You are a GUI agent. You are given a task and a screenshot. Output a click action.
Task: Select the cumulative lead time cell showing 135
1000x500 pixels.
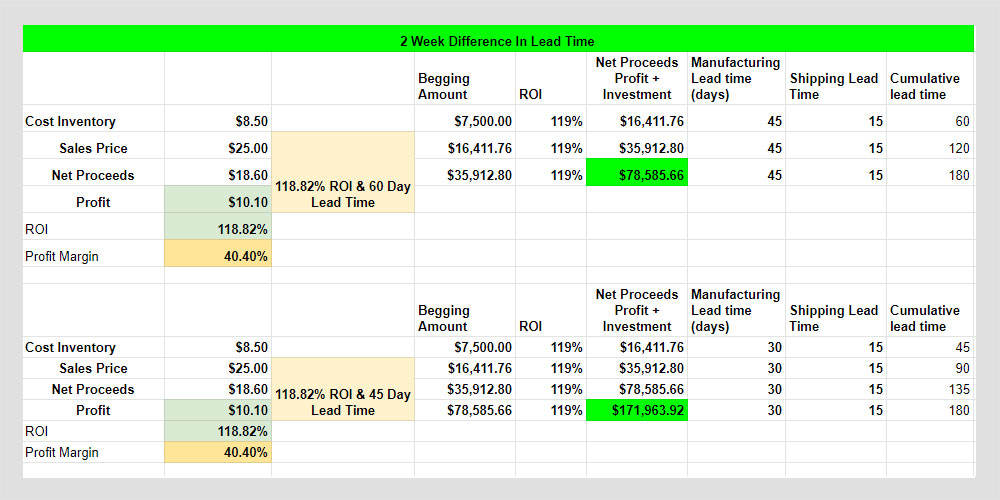(929, 389)
